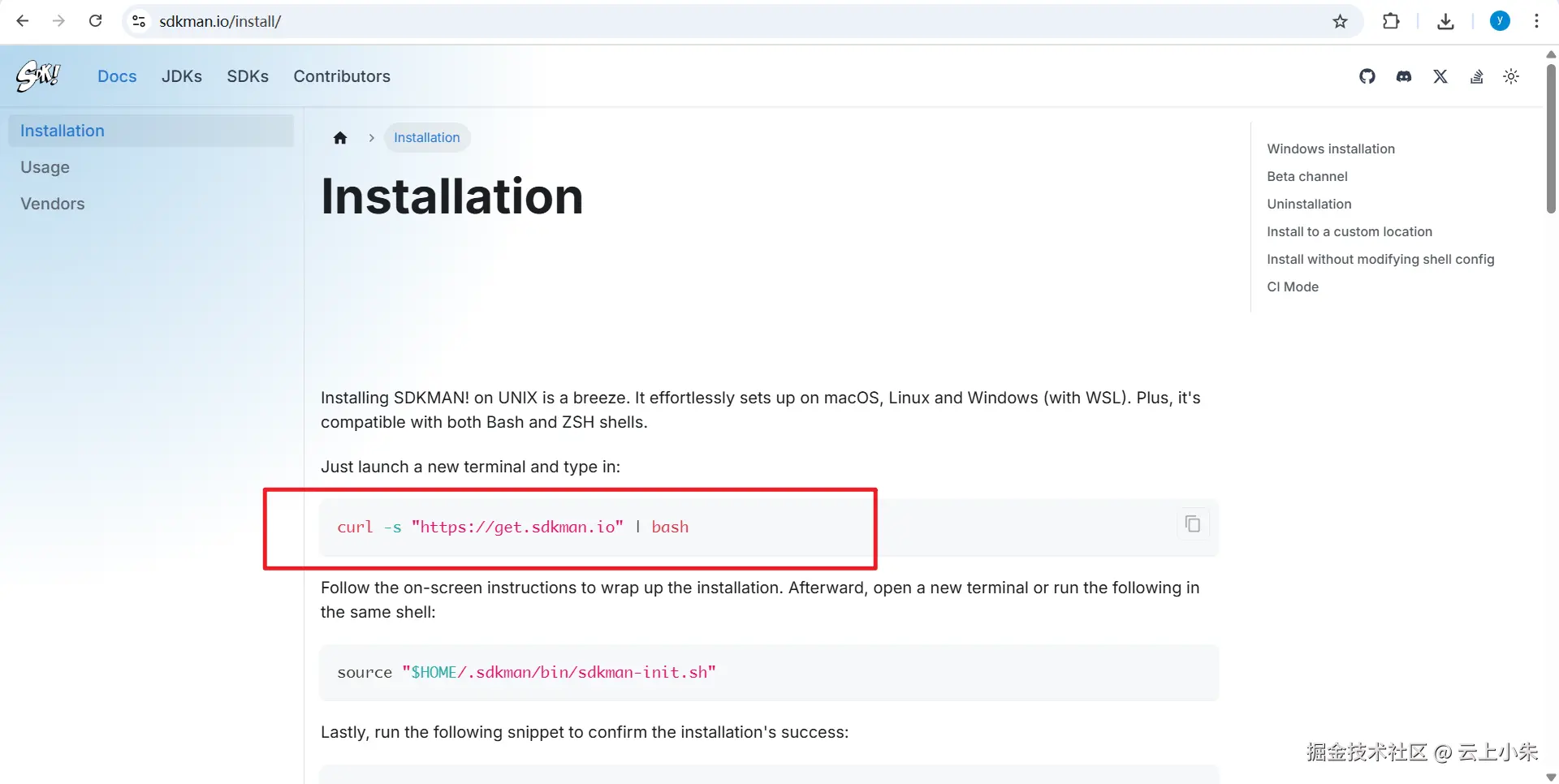Jump to Beta channel section
The width and height of the screenshot is (1559, 784).
[x=1307, y=176]
